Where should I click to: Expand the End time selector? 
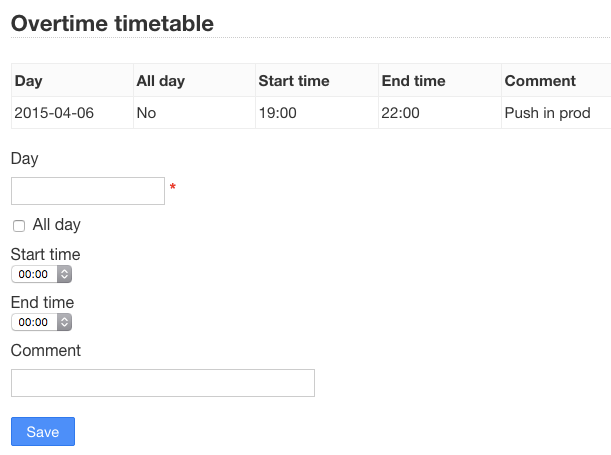coord(41,322)
